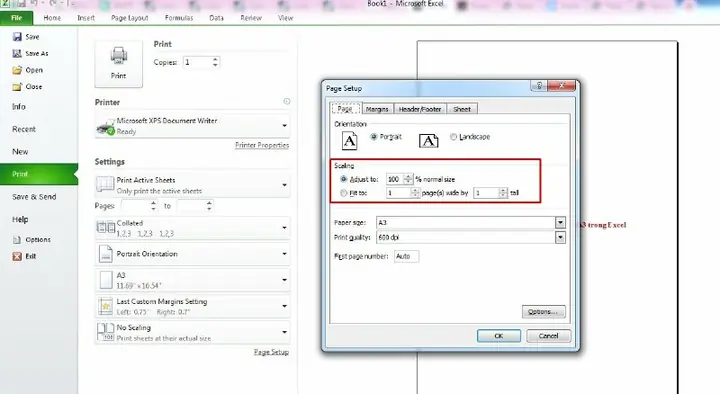720x394 pixels.
Task: Open the File tab
Action: click(17, 18)
